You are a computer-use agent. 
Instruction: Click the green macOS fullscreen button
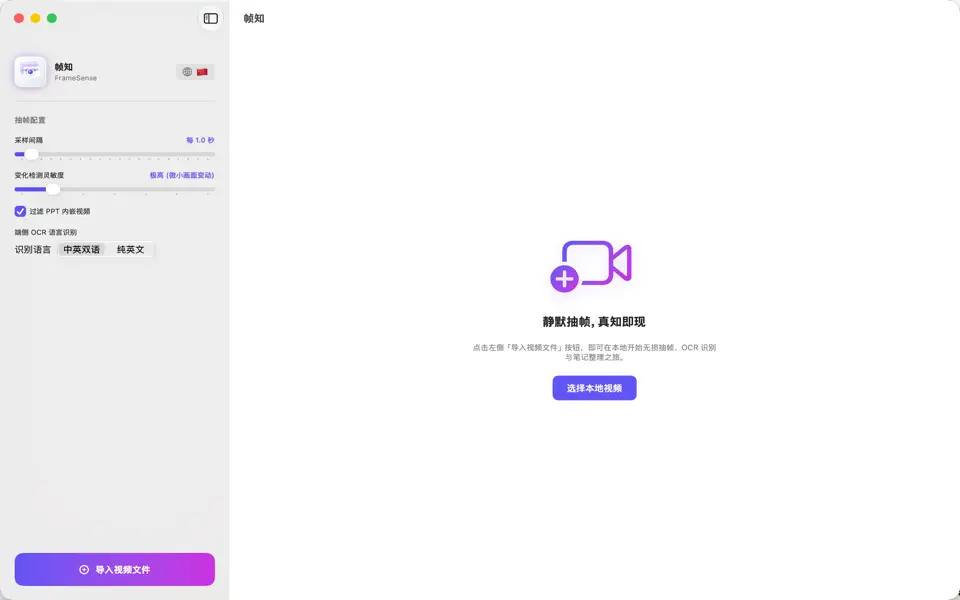52,18
